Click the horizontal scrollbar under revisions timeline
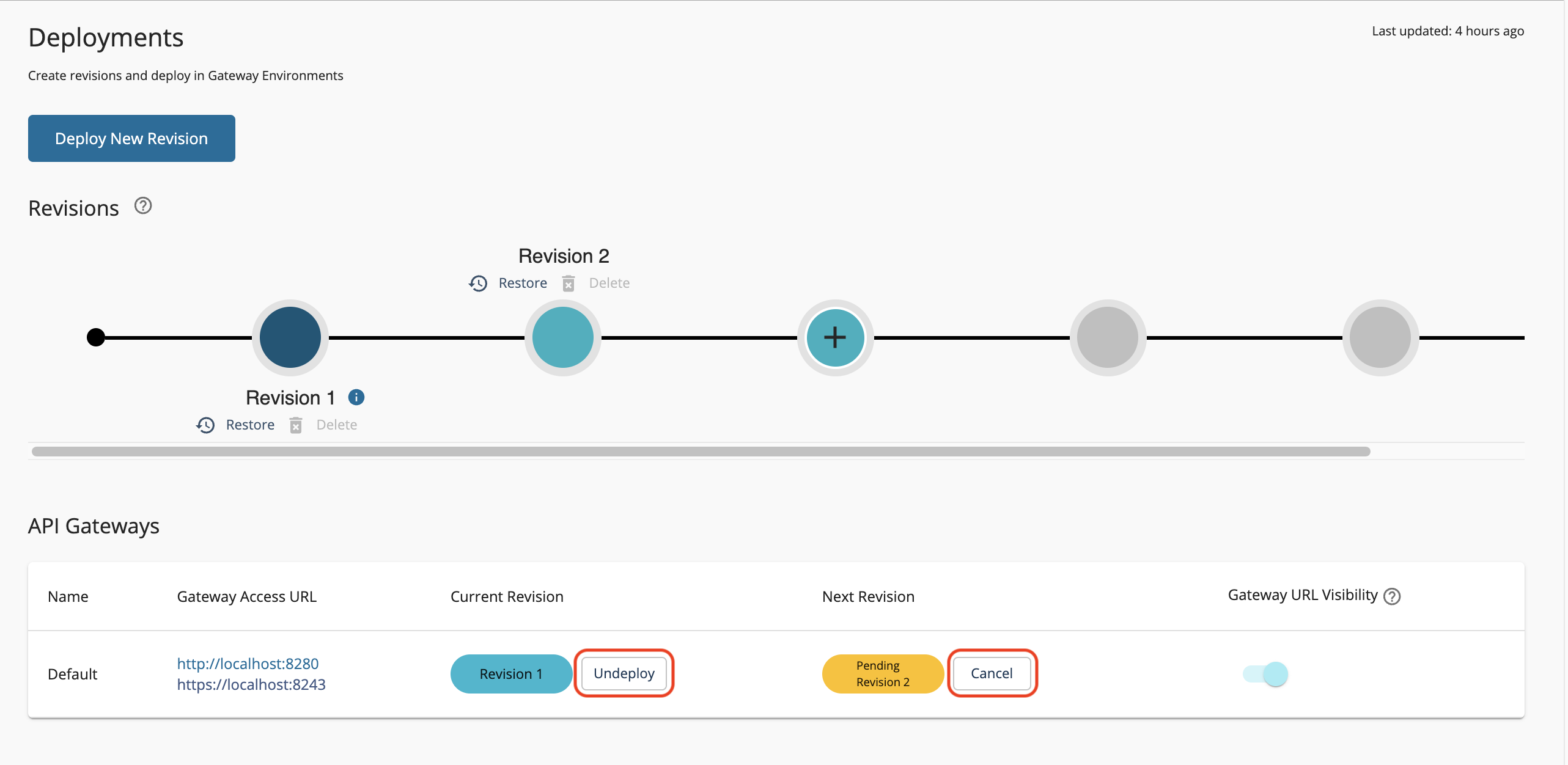 pos(701,452)
